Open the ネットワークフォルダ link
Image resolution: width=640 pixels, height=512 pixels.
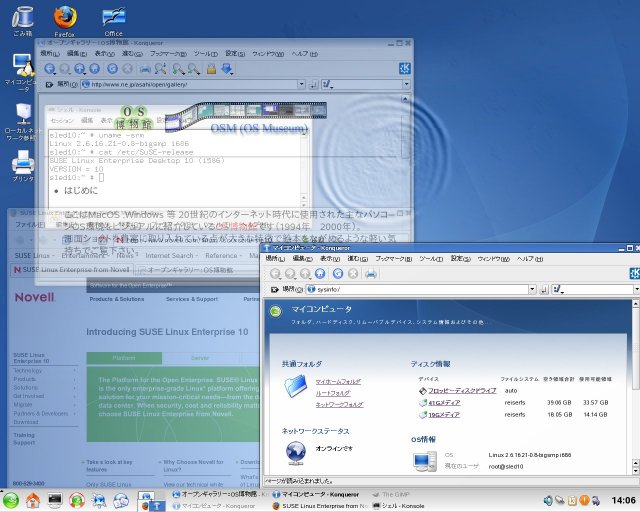pyautogui.click(x=339, y=405)
